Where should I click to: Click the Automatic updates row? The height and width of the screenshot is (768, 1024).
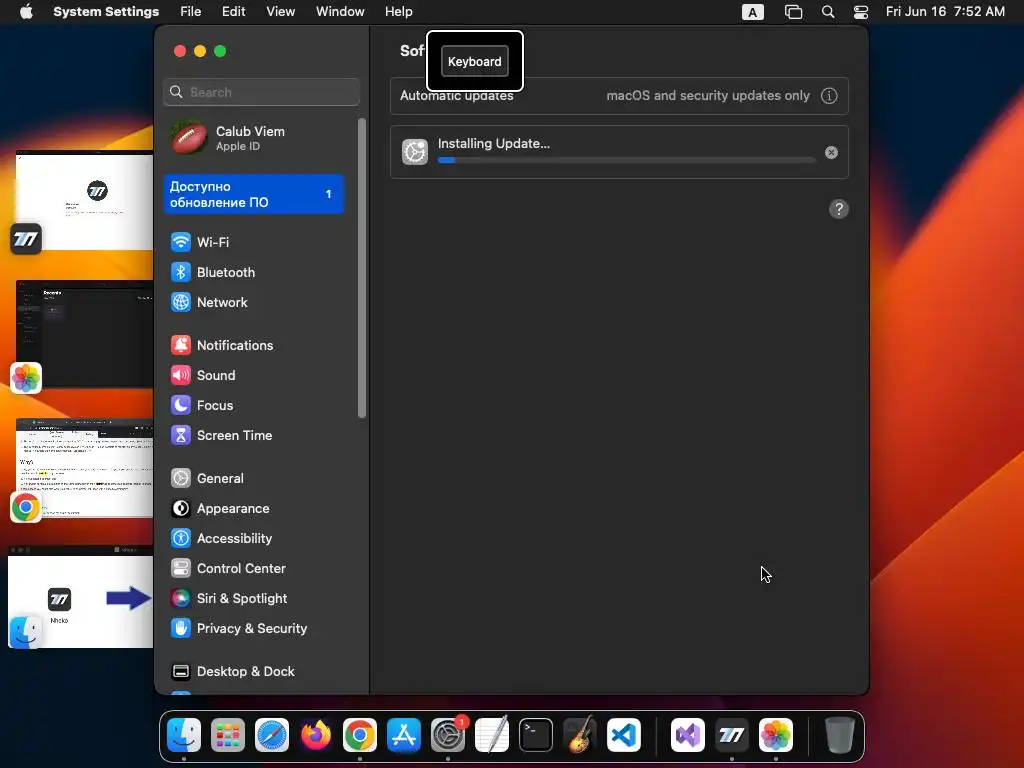tap(619, 96)
